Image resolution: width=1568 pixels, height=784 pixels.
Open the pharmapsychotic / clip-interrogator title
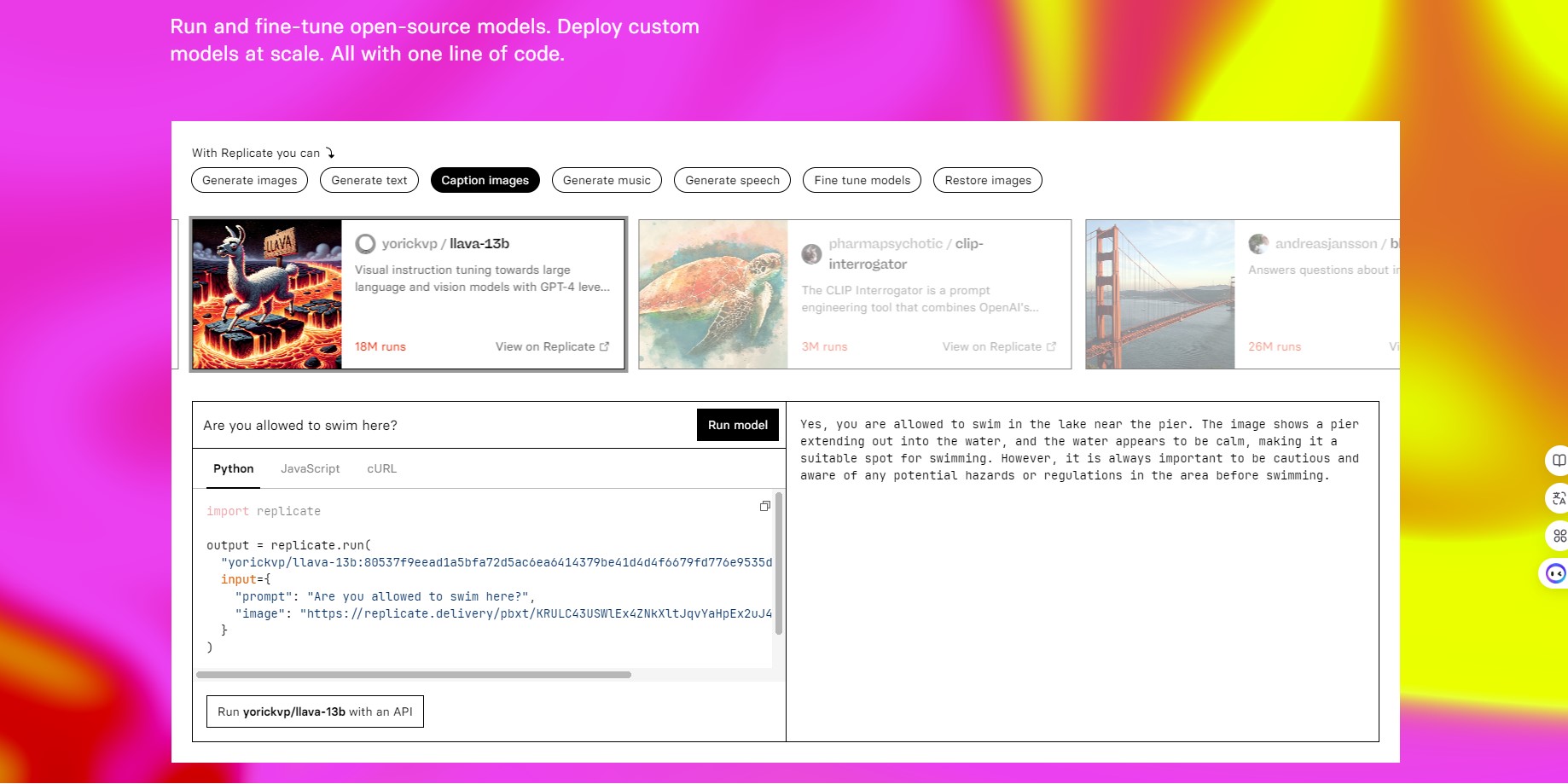[906, 253]
